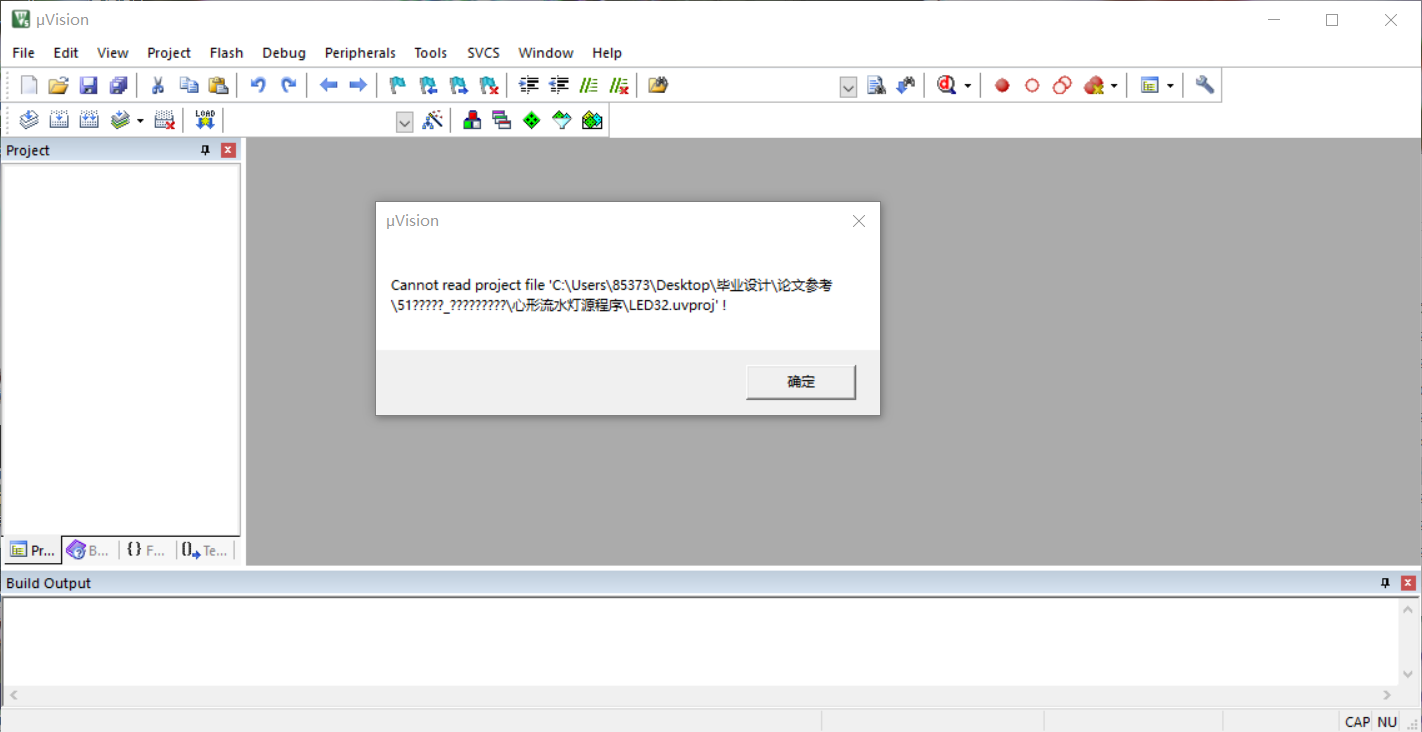Open Configuration wrench icon

point(1205,85)
